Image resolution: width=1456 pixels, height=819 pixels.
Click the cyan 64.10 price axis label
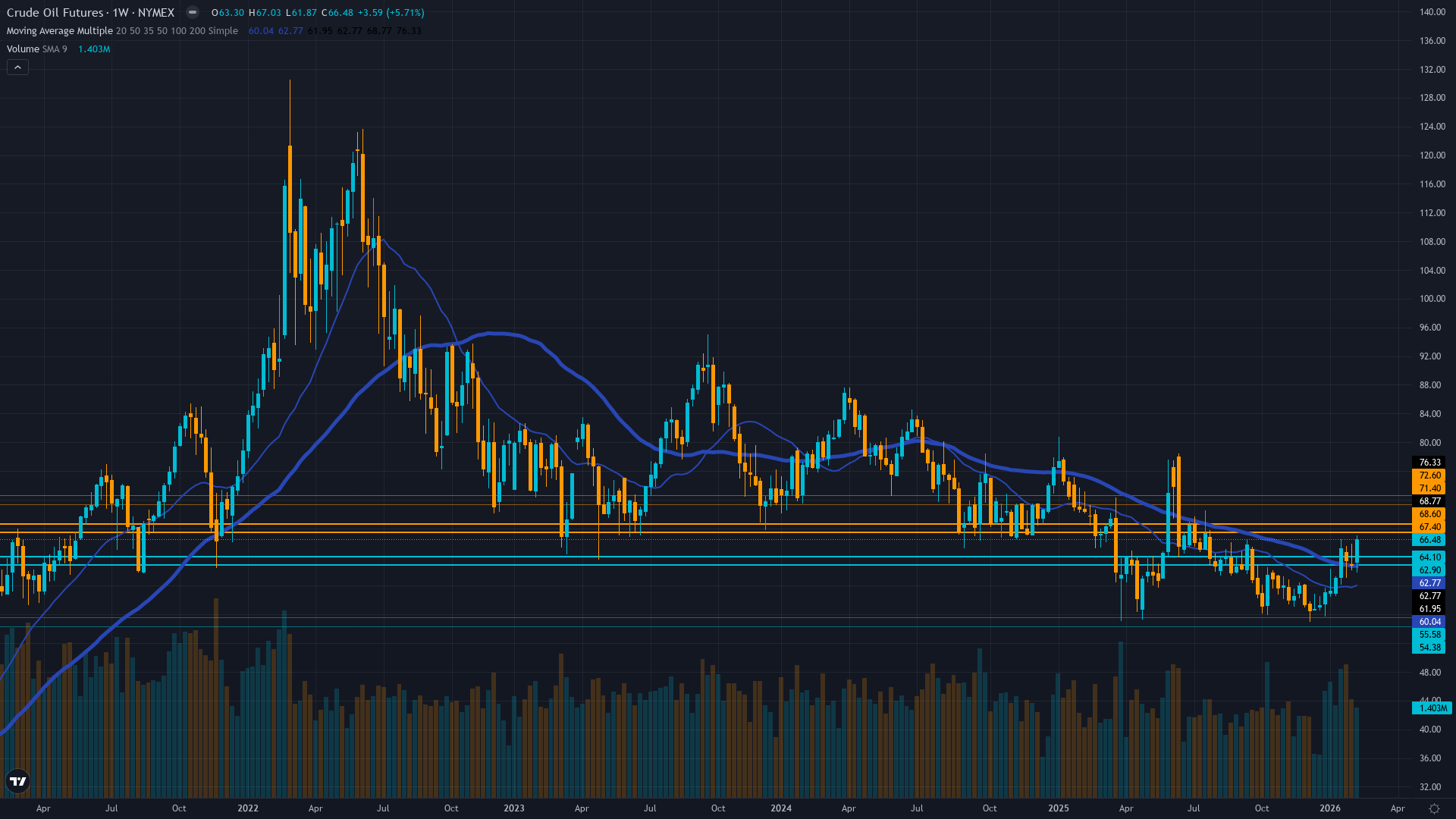click(x=1429, y=557)
